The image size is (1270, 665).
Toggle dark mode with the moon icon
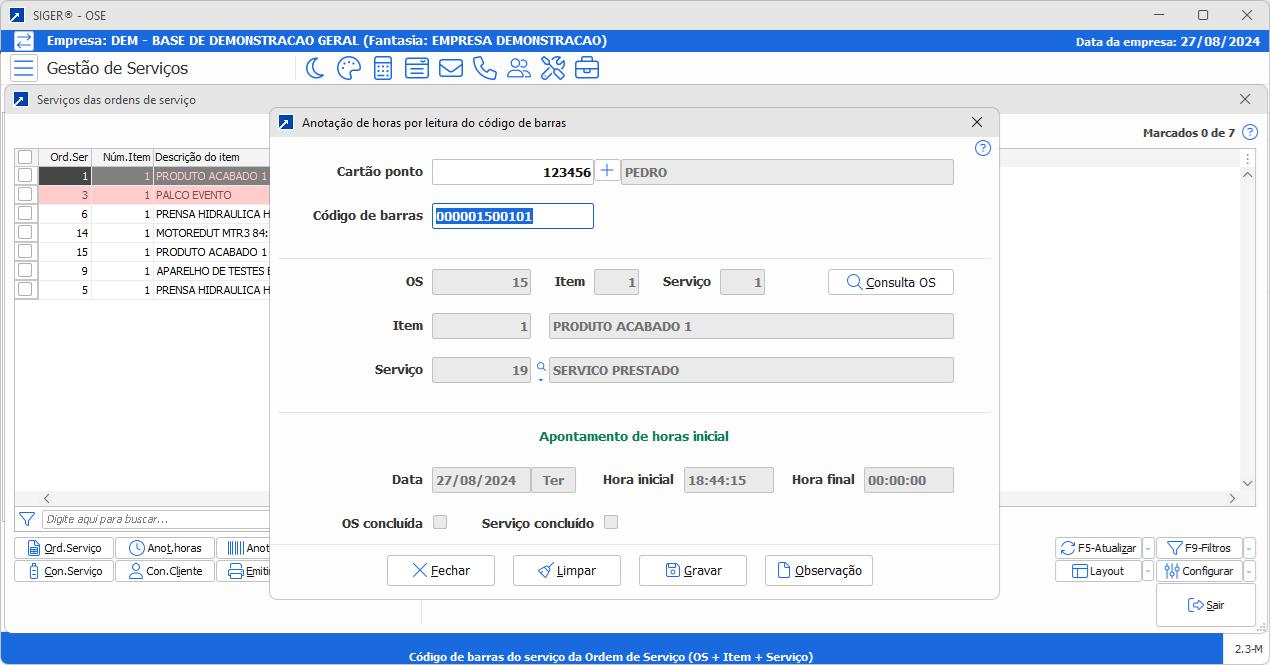pyautogui.click(x=315, y=68)
